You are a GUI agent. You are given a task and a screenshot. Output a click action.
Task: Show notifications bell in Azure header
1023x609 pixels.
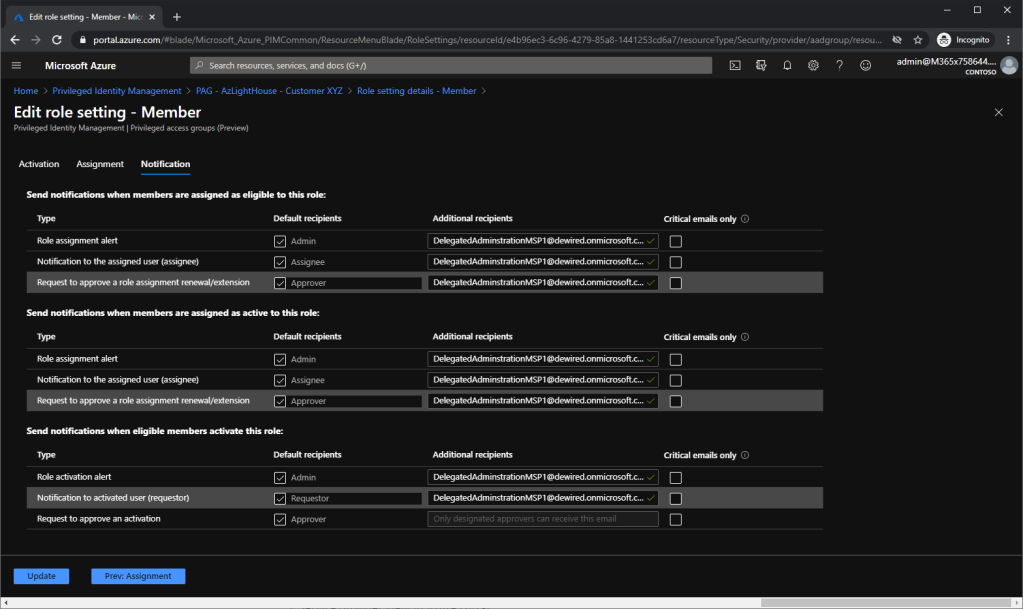pos(787,65)
